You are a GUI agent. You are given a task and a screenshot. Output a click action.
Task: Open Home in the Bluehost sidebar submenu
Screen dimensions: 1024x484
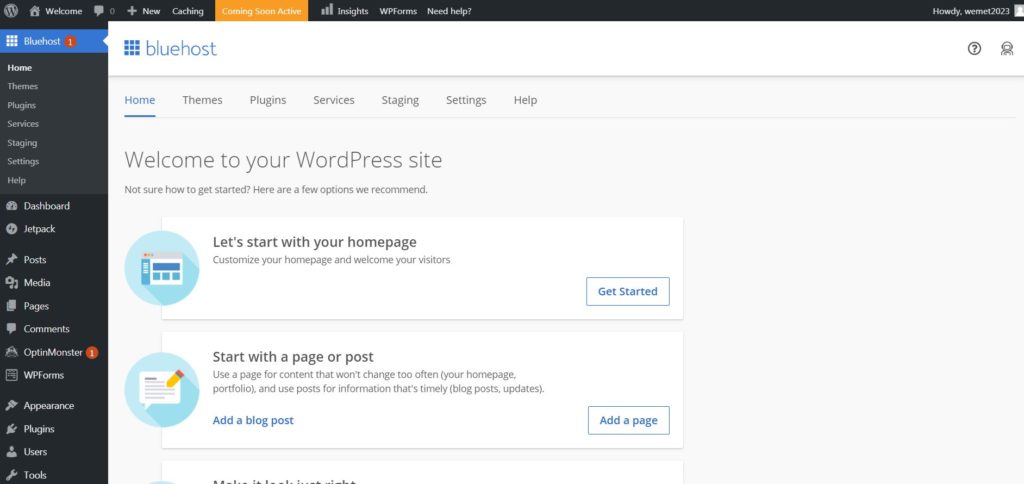(x=20, y=68)
